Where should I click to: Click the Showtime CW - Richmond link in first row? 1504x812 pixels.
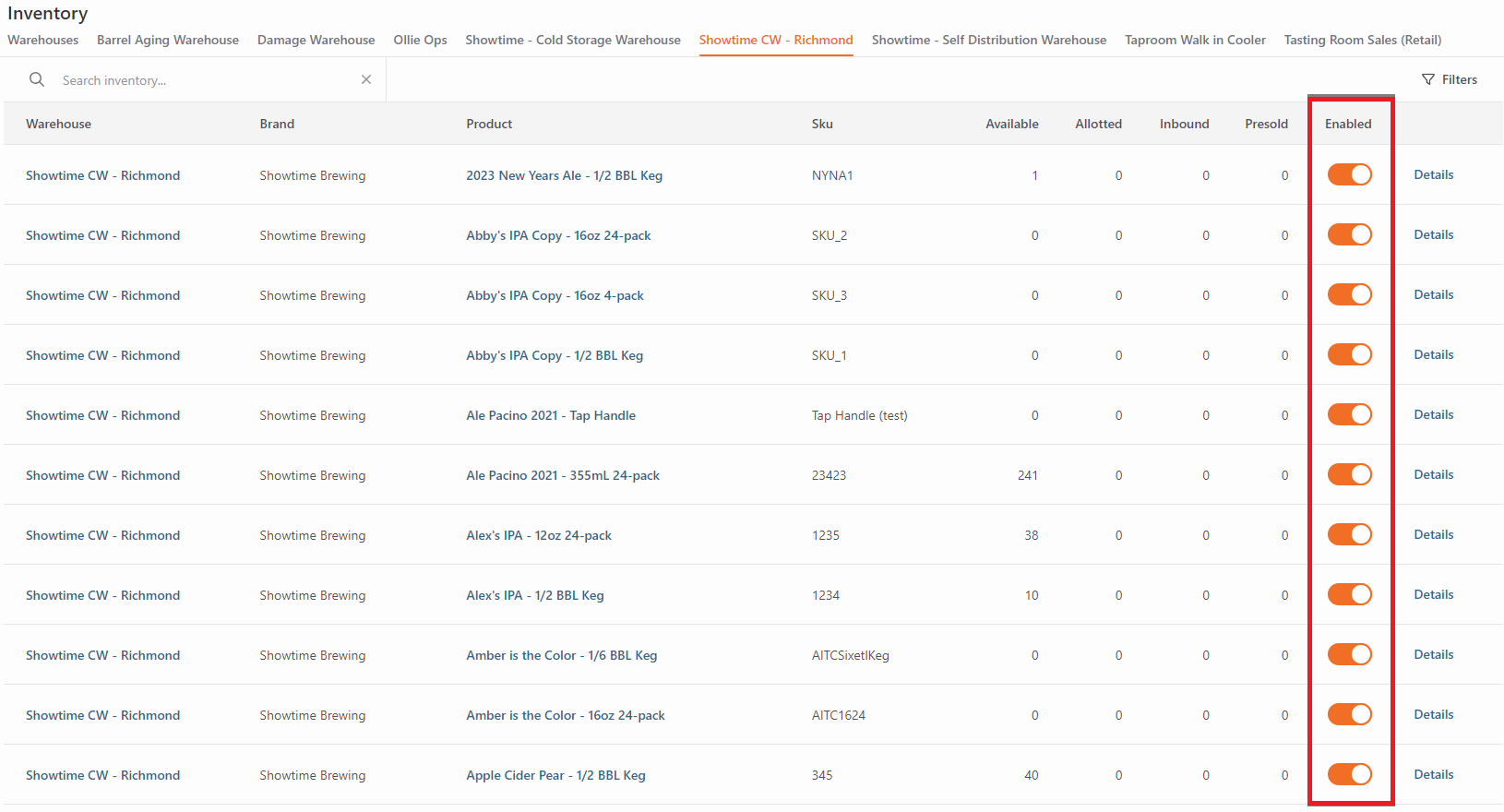[x=102, y=175]
